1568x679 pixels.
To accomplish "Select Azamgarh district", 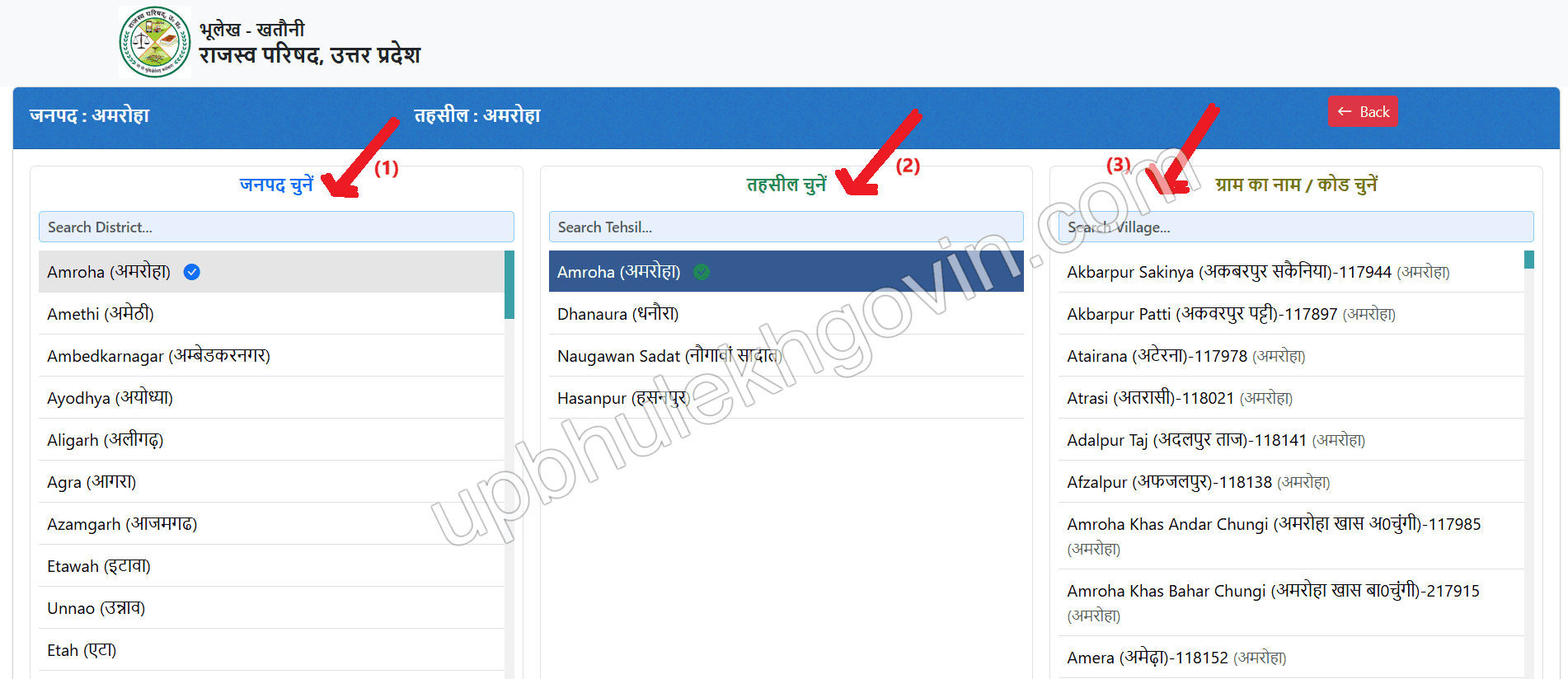I will click(271, 524).
